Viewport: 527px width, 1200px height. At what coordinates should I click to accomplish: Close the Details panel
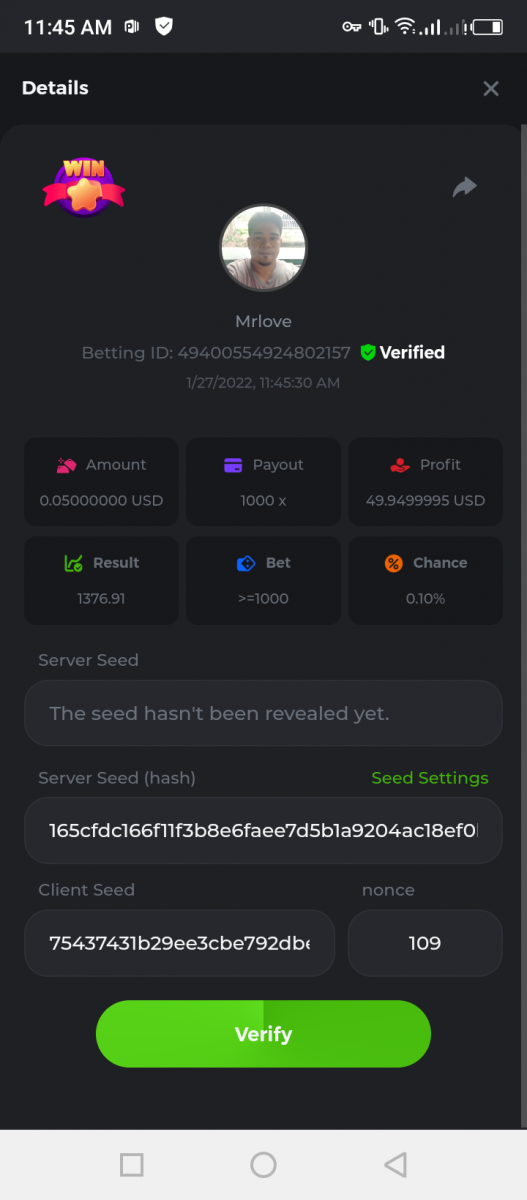click(x=491, y=88)
